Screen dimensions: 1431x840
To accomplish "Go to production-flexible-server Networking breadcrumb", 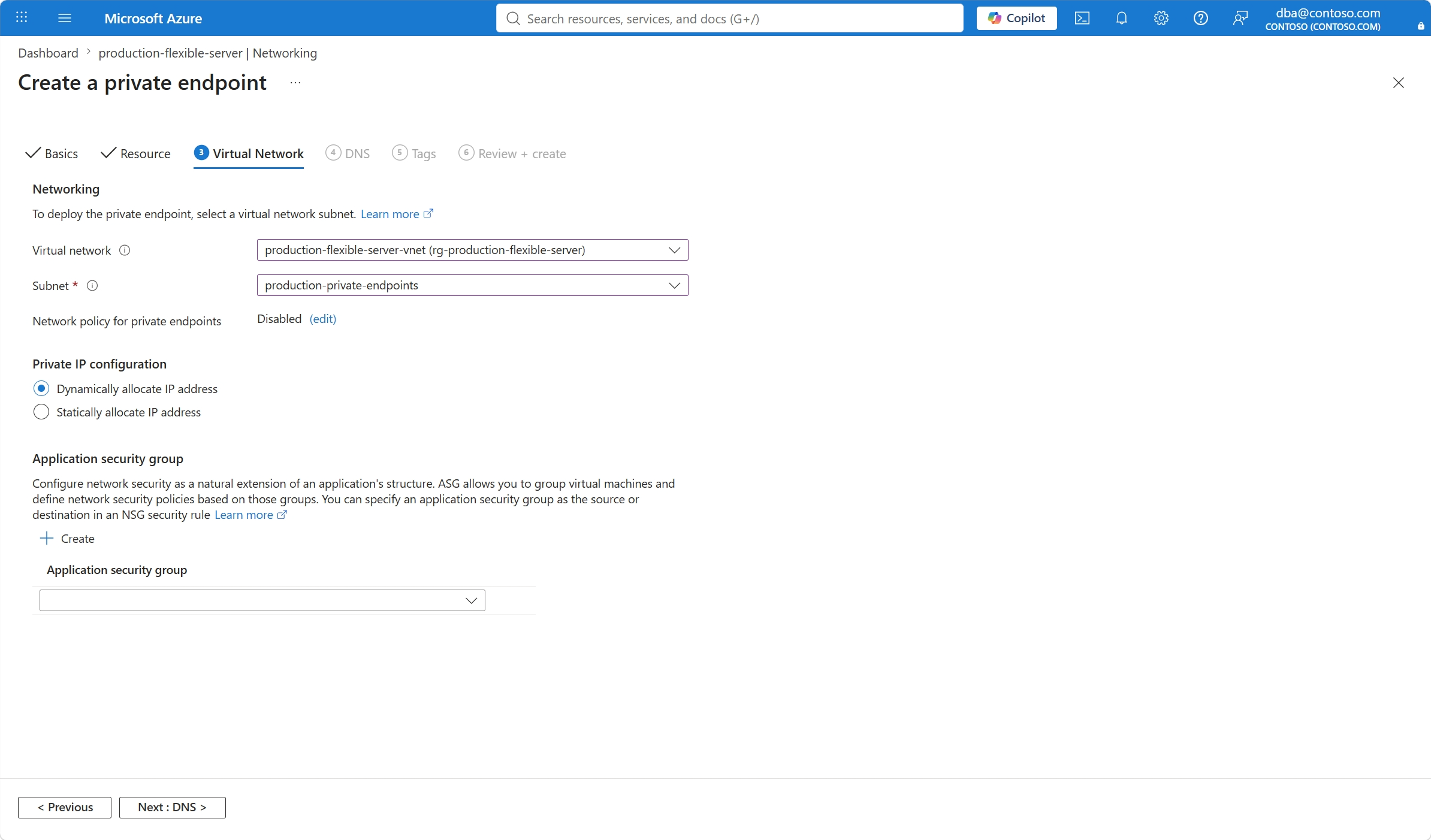I will (x=207, y=53).
